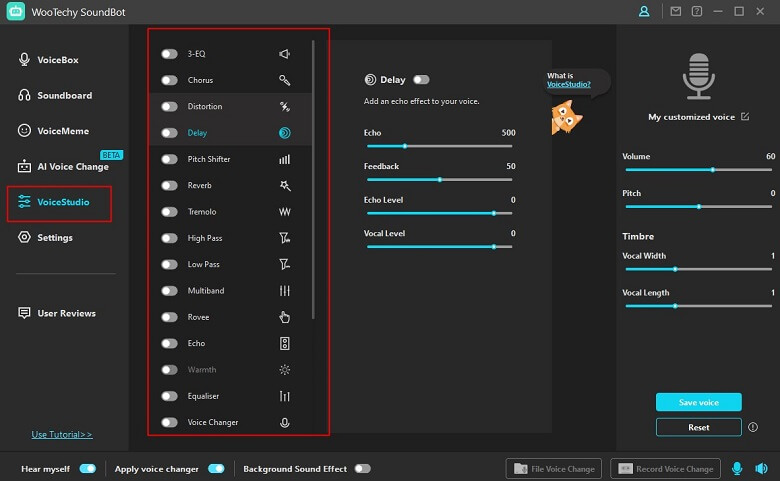Enable Background Sound Effect switch
The image size is (780, 481).
[x=362, y=468]
